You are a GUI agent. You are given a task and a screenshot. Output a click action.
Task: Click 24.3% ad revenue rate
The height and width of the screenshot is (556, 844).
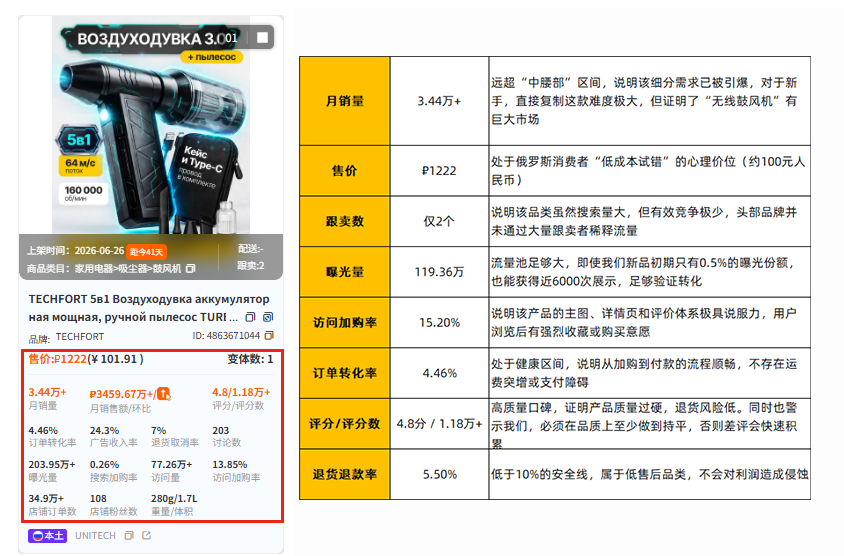[104, 431]
